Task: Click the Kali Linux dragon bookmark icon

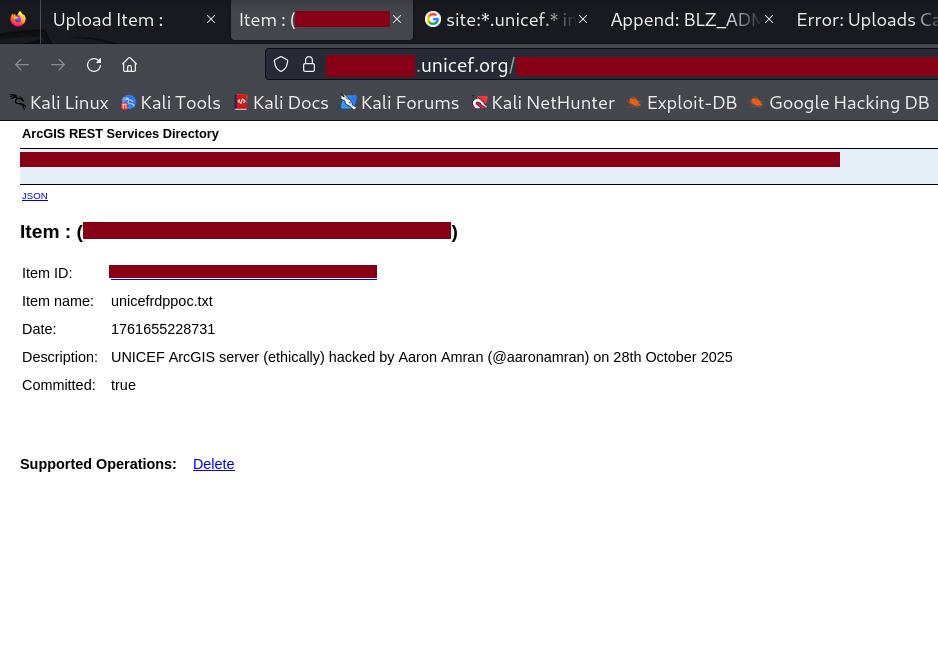Action: coord(14,101)
